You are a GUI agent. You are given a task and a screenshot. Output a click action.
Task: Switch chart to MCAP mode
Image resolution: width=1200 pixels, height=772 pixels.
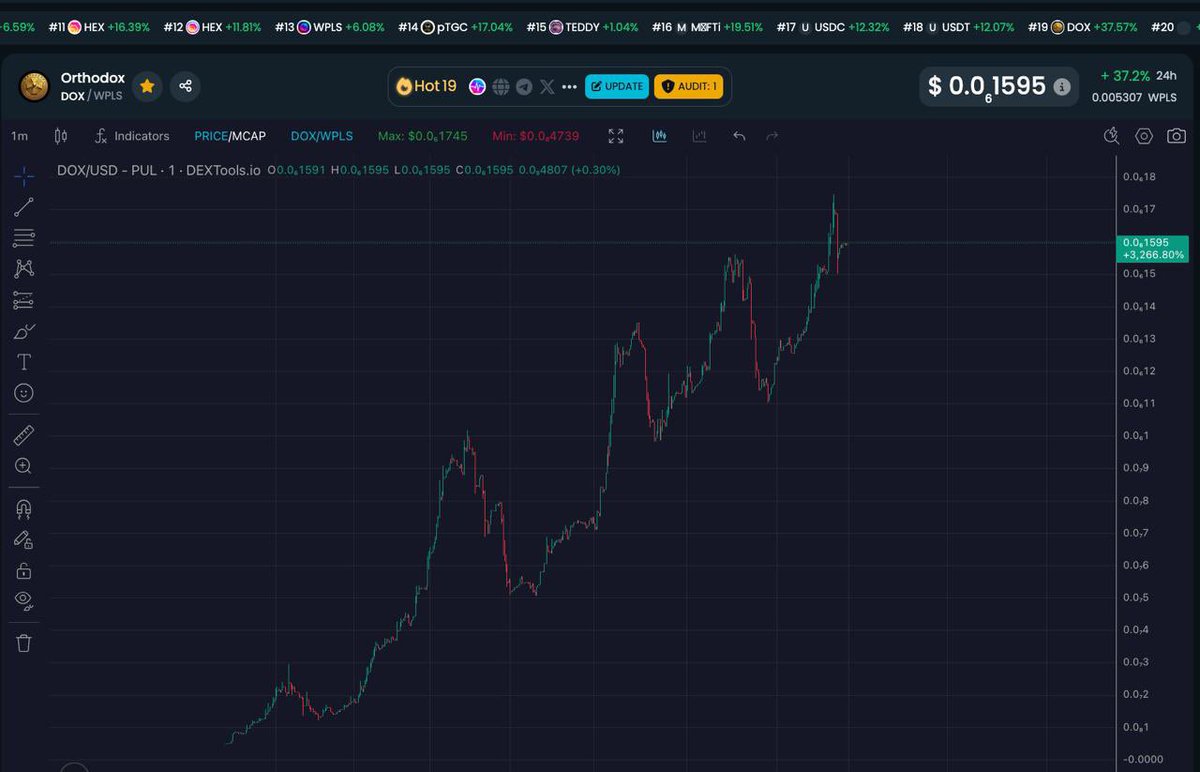tap(248, 136)
